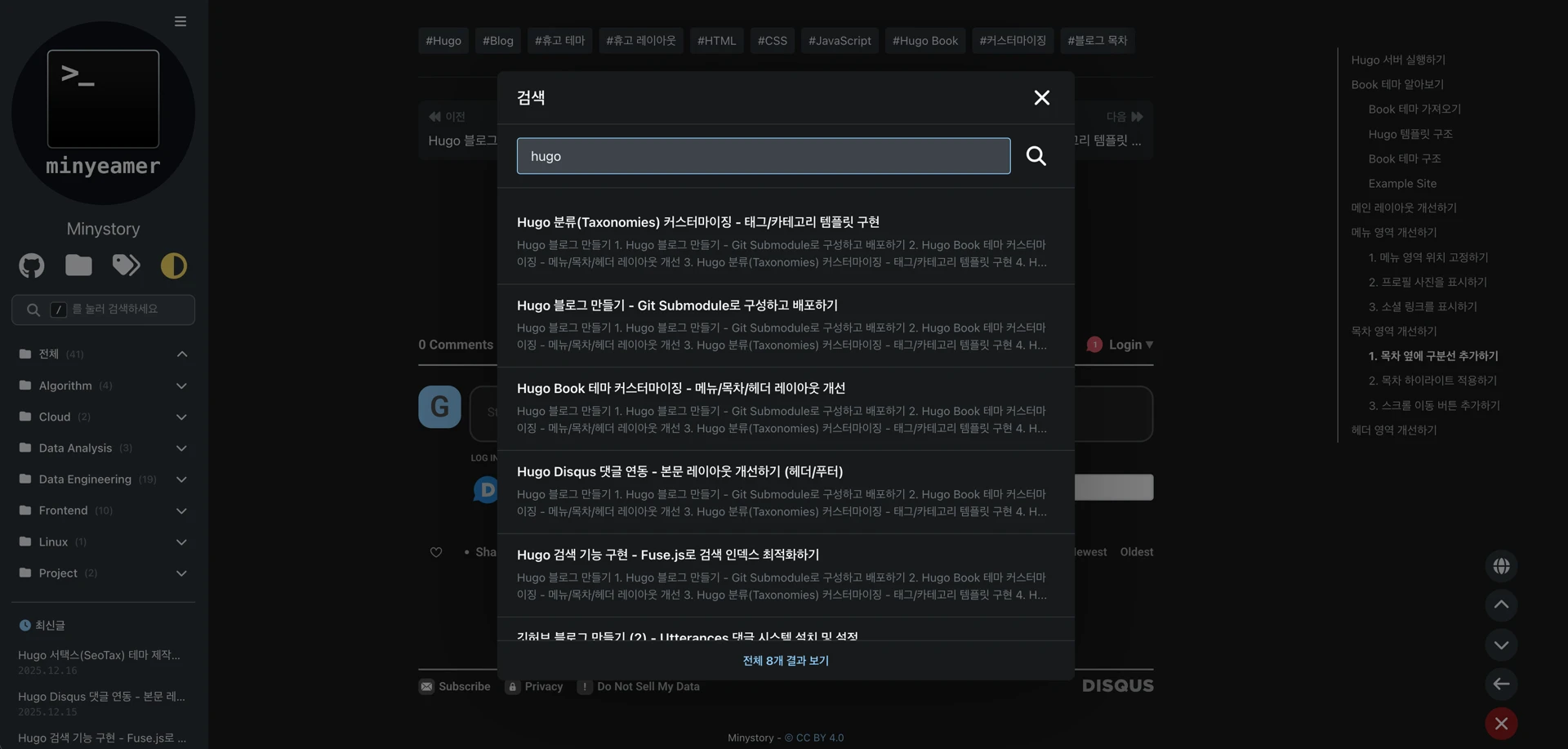
Task: Click the hugo search input field
Action: click(764, 156)
